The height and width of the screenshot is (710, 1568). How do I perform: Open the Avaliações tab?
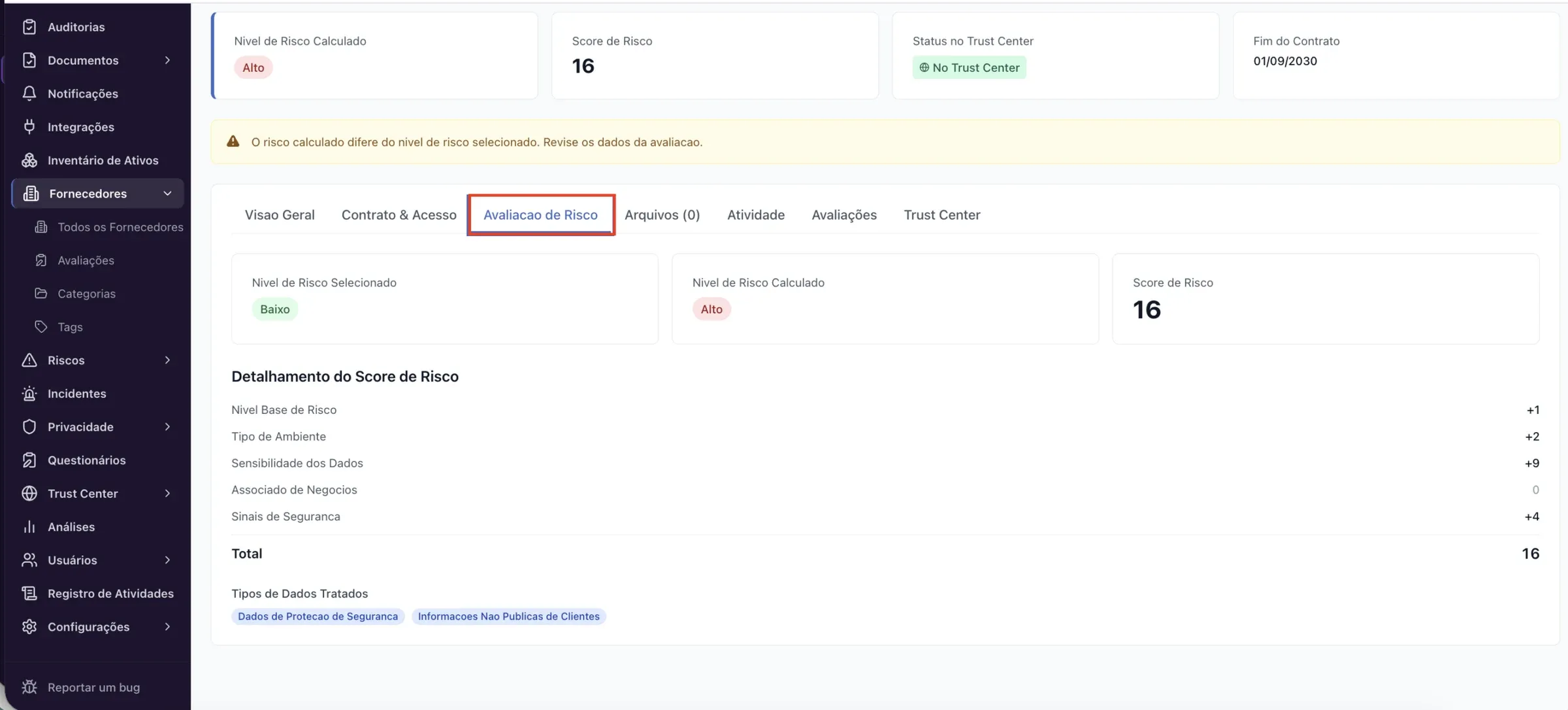pos(844,215)
